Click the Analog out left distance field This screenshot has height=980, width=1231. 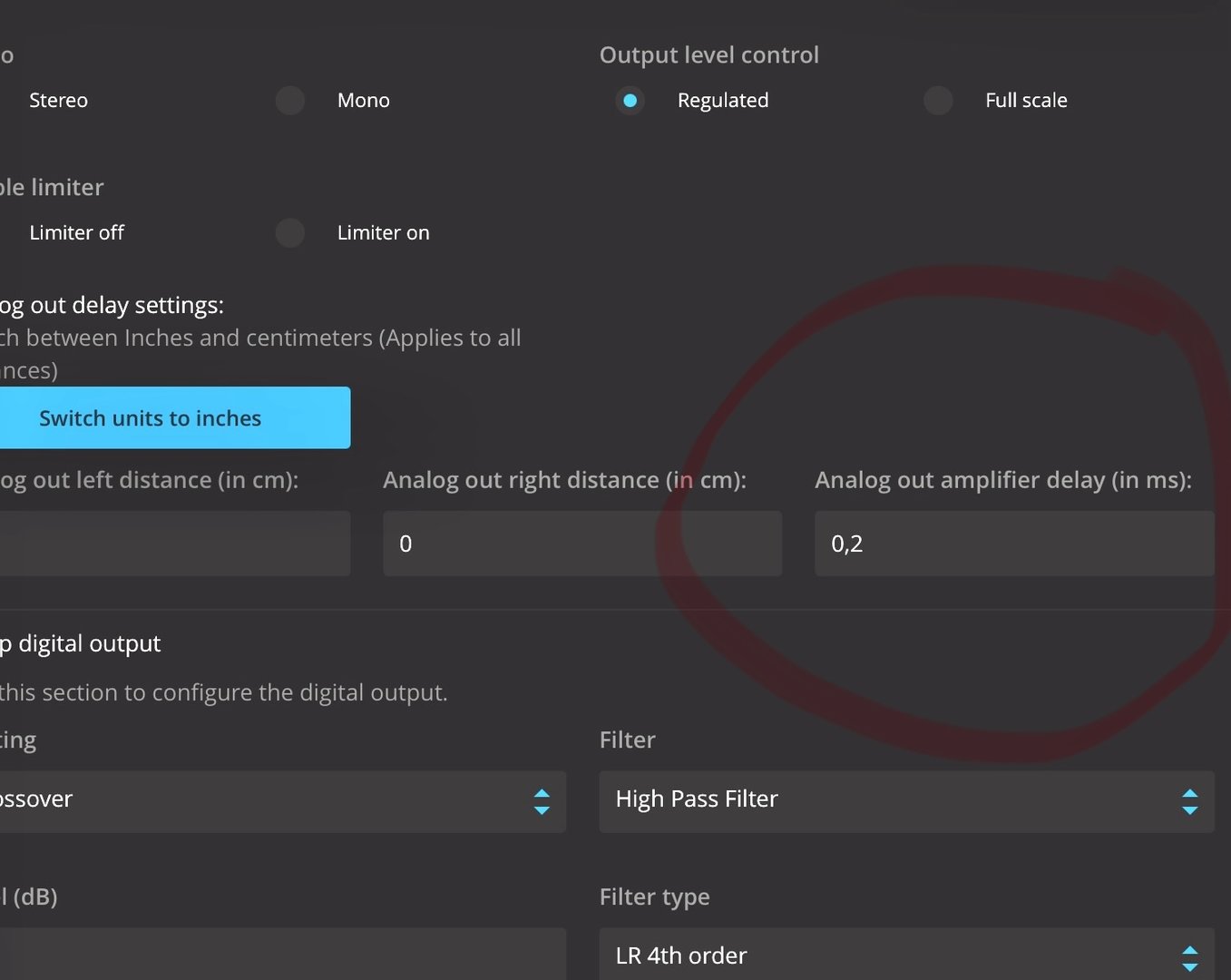(x=174, y=544)
